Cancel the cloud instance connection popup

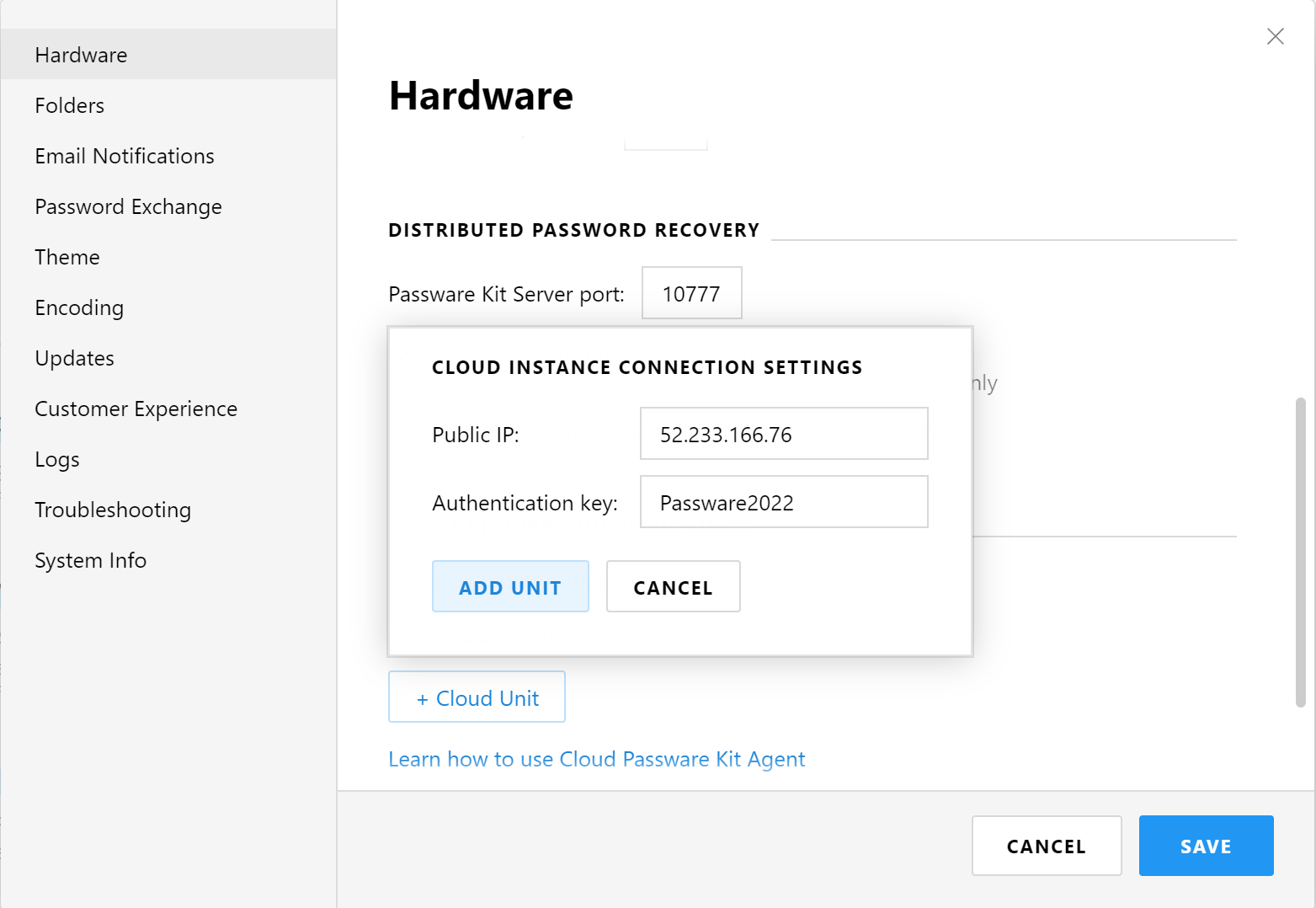tap(673, 586)
